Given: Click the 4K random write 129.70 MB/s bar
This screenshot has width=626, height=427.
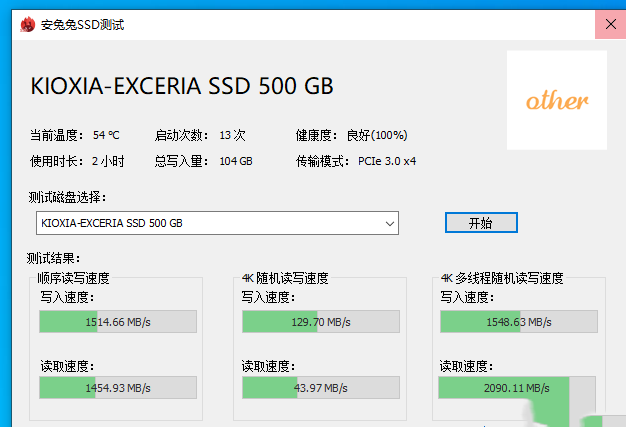Looking at the screenshot, I should (321, 322).
